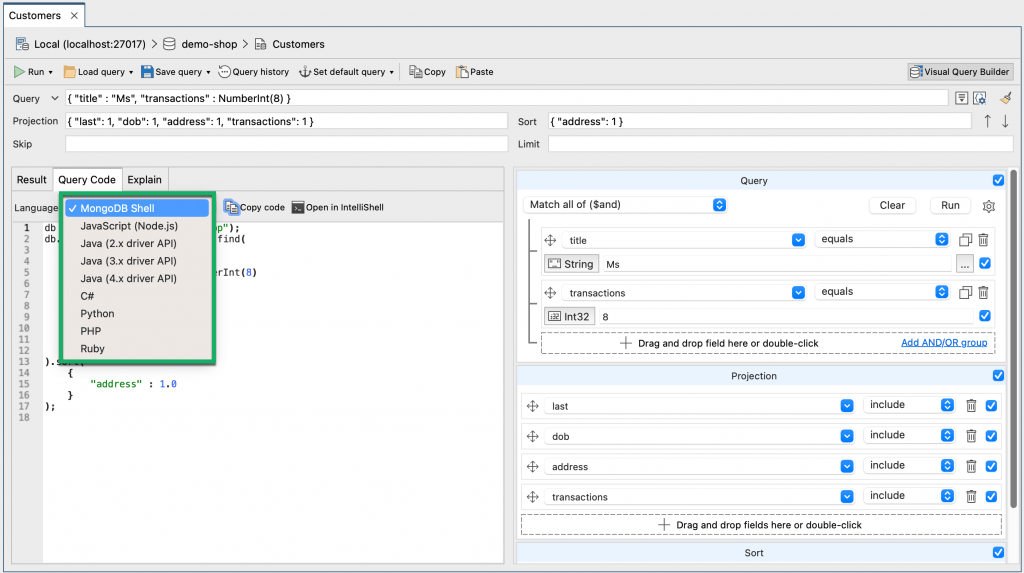Click the sort ascending up arrow
1024x573 pixels.
[x=988, y=121]
